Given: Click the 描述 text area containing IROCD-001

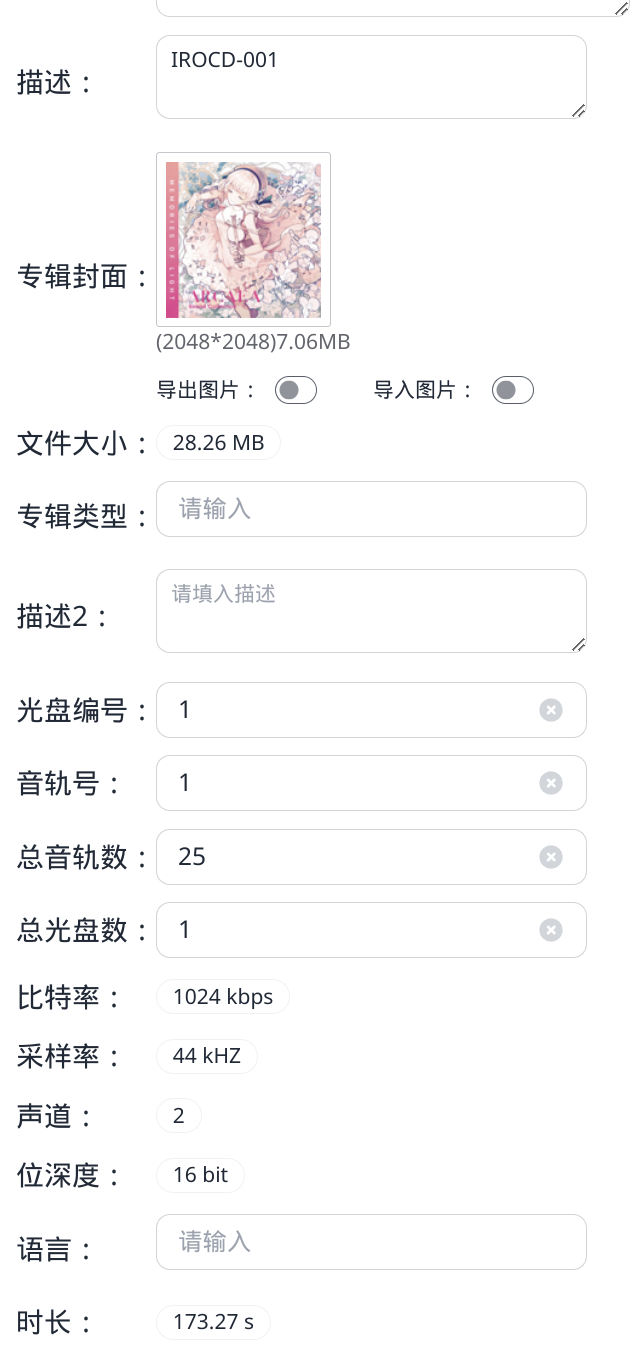Looking at the screenshot, I should tap(370, 77).
